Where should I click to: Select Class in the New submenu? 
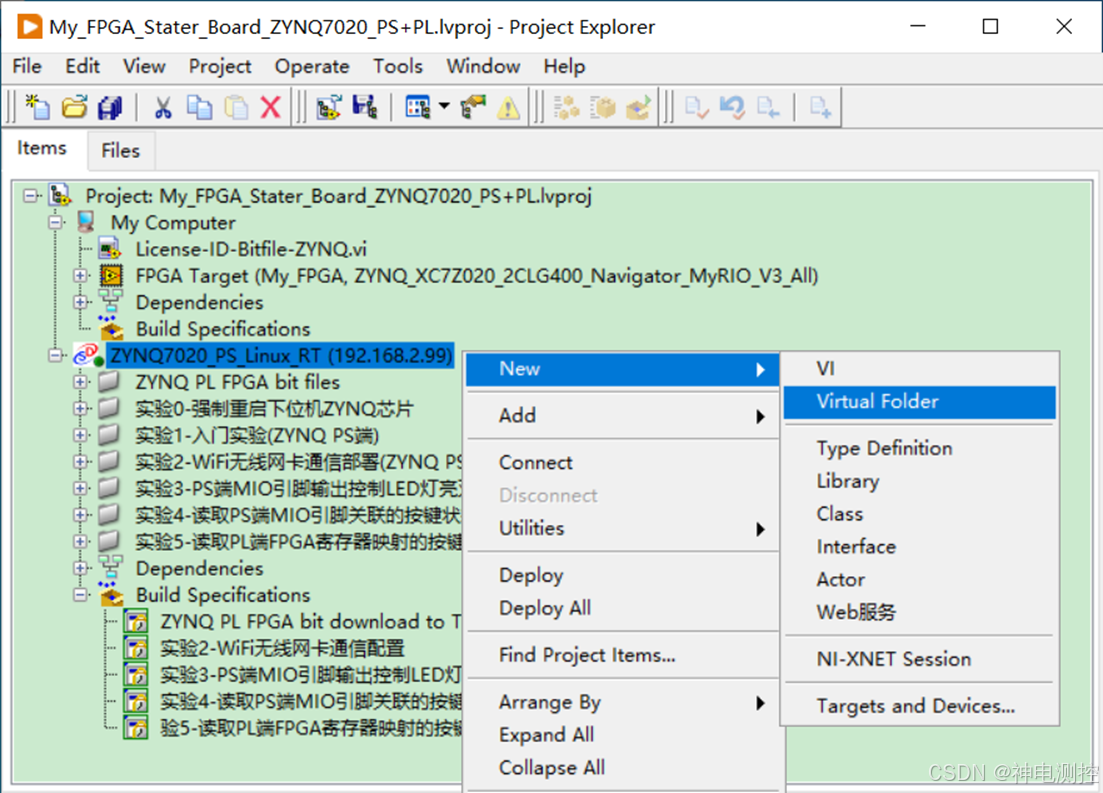(x=919, y=514)
